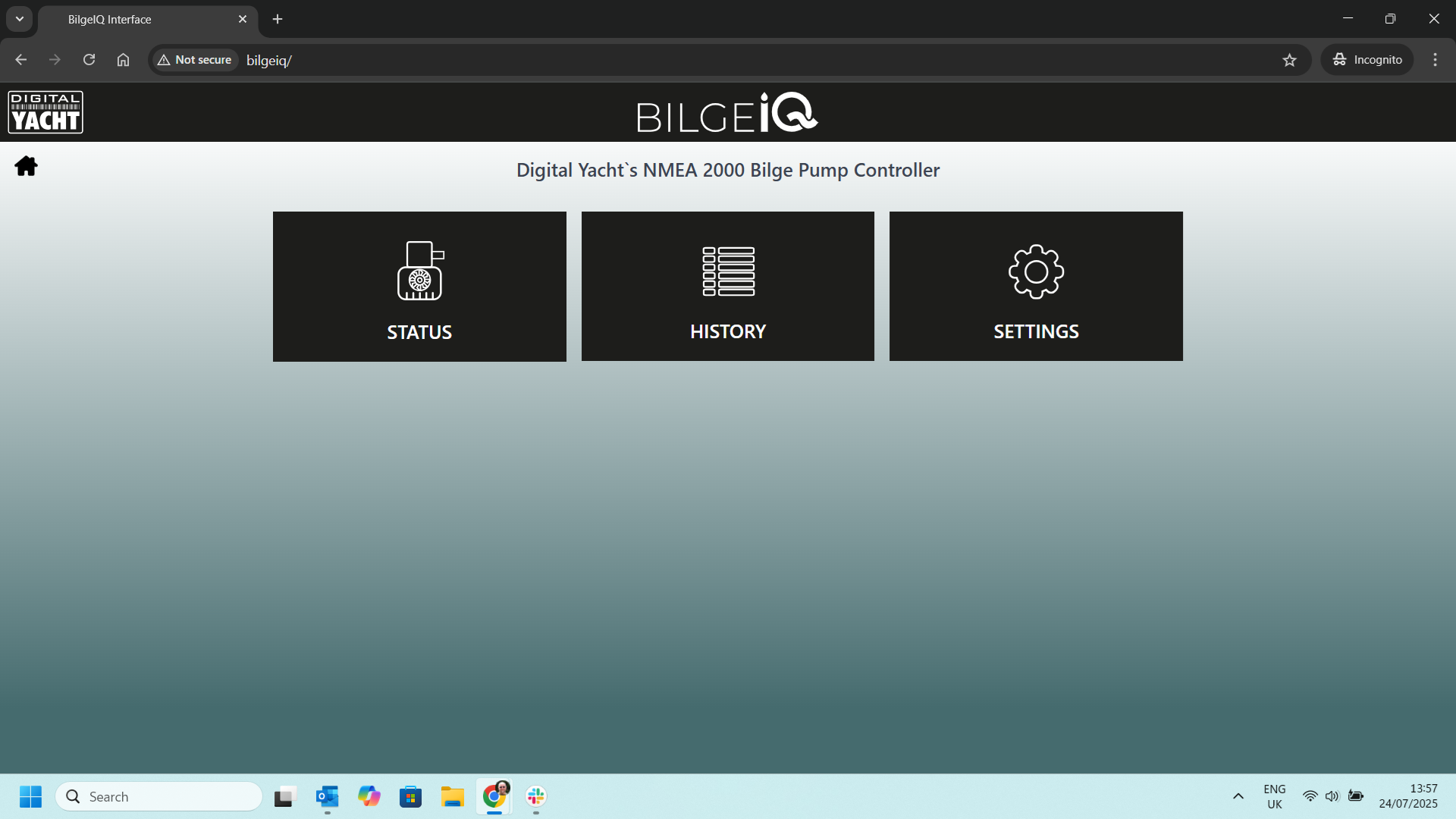
Task: Go back to previous page
Action: coord(21,60)
